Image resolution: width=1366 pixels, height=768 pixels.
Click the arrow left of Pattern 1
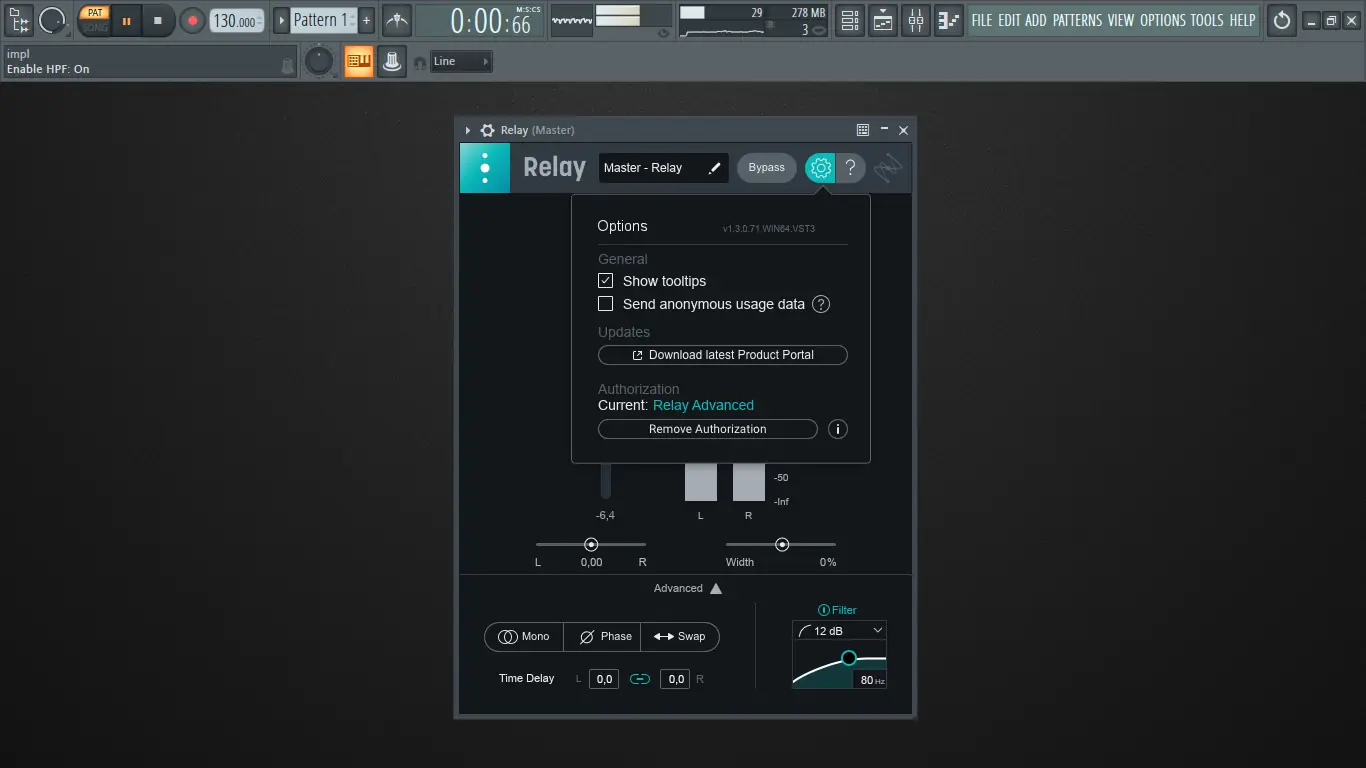coord(281,20)
